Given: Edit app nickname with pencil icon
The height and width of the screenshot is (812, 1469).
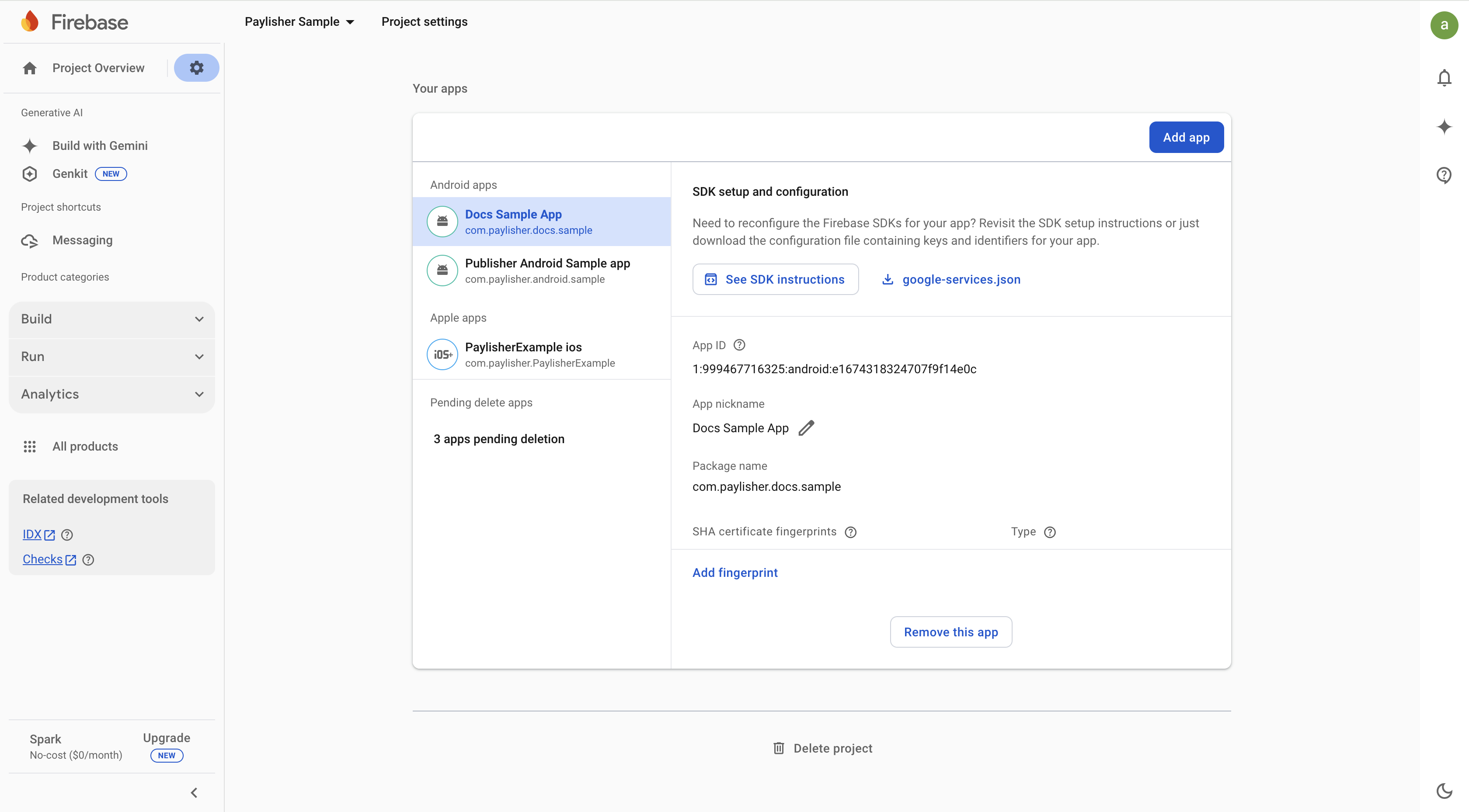Looking at the screenshot, I should 806,428.
